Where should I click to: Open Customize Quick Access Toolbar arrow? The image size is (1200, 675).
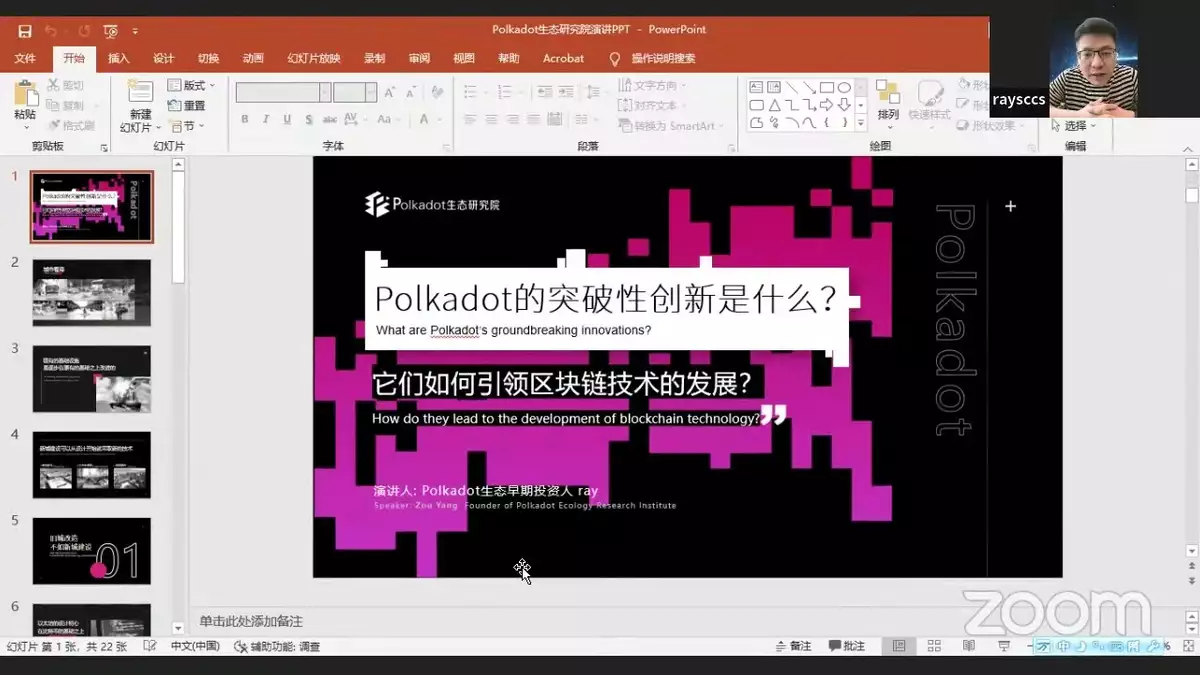pyautogui.click(x=135, y=32)
